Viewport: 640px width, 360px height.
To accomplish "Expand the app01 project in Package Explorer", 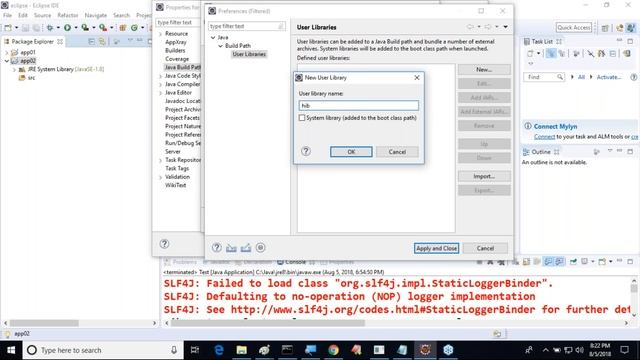I will click(x=7, y=53).
